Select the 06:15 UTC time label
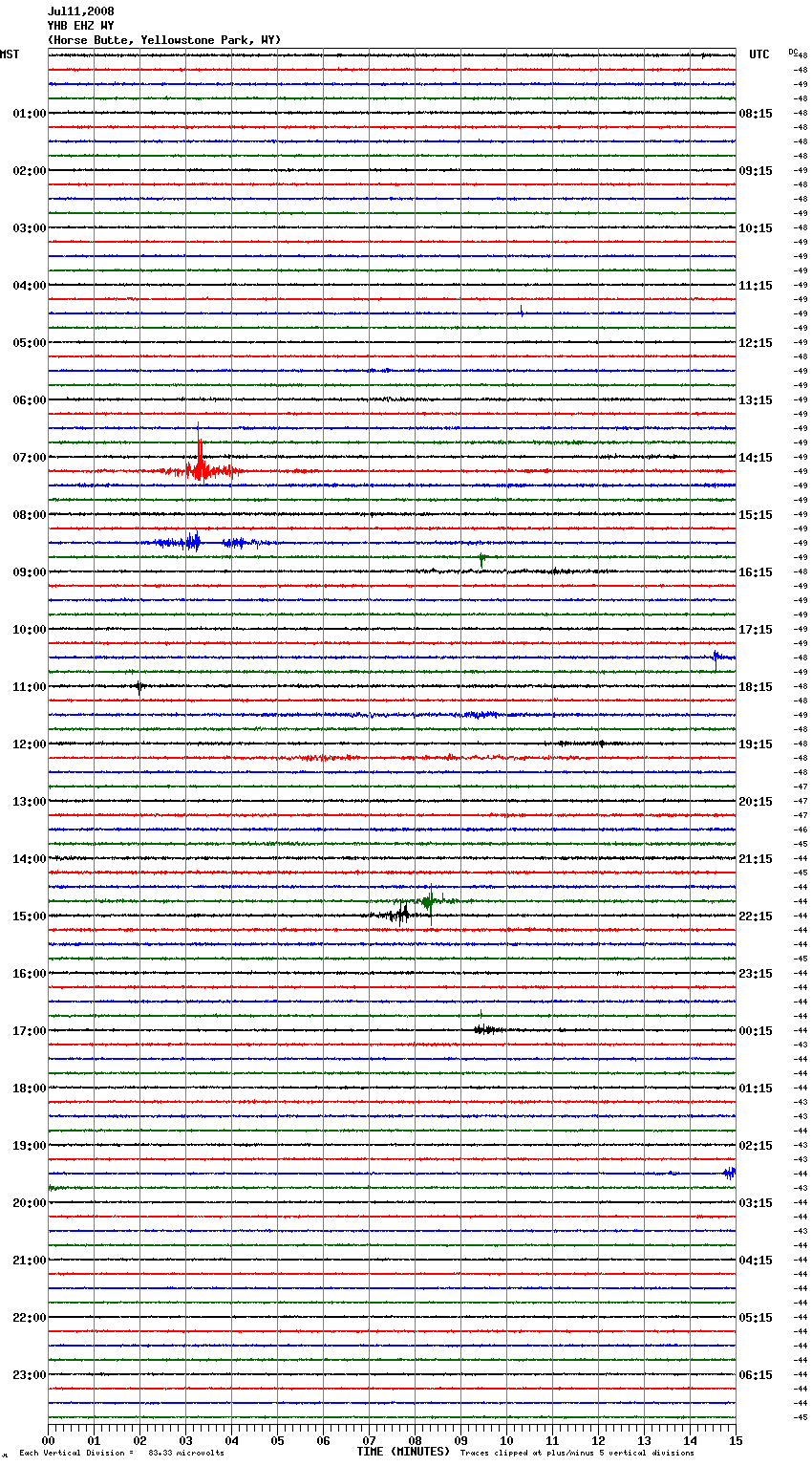The image size is (812, 1466). (756, 1375)
